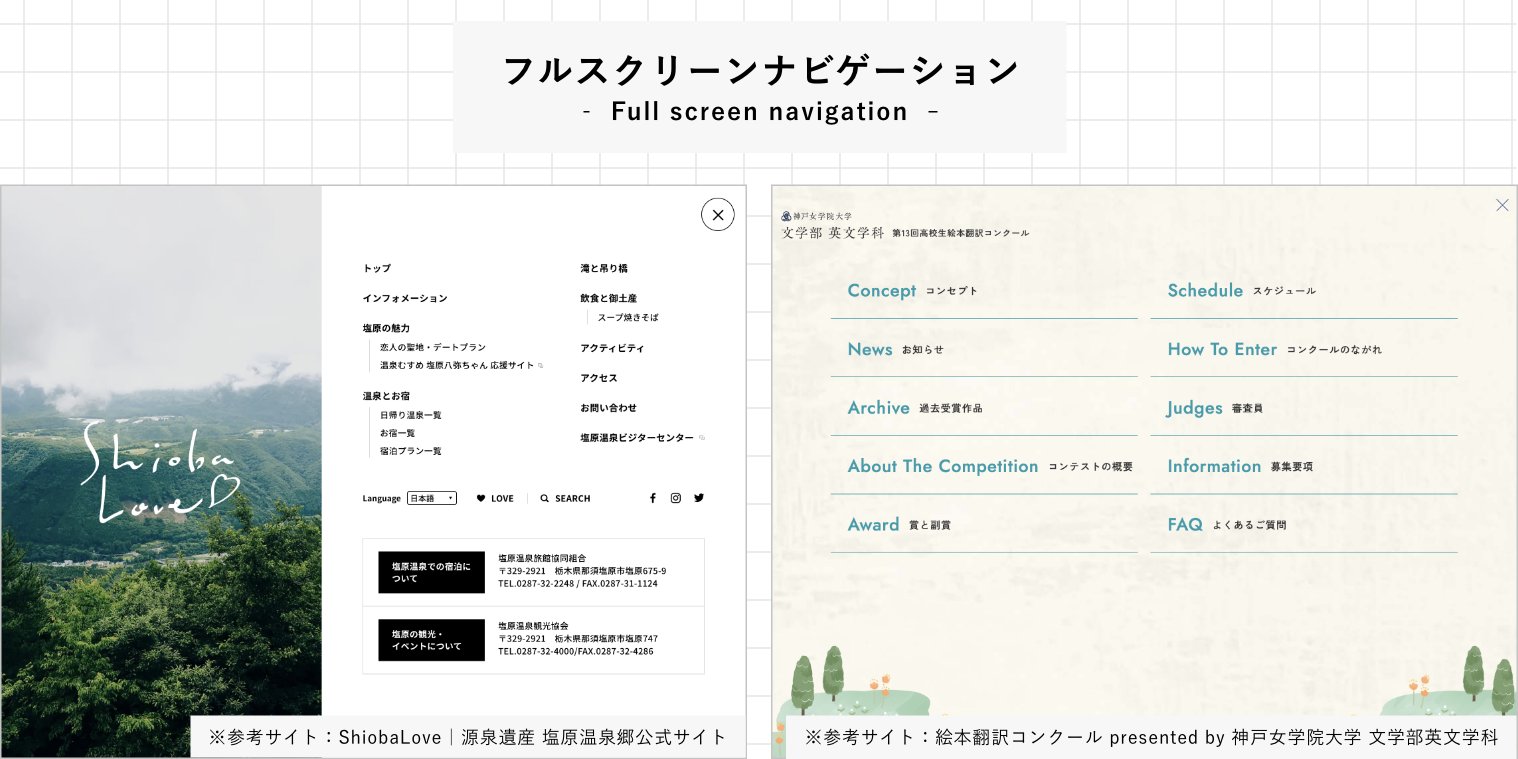The height and width of the screenshot is (759, 1518).
Task: Click the magnifier SEARCH link
Action: tap(565, 498)
